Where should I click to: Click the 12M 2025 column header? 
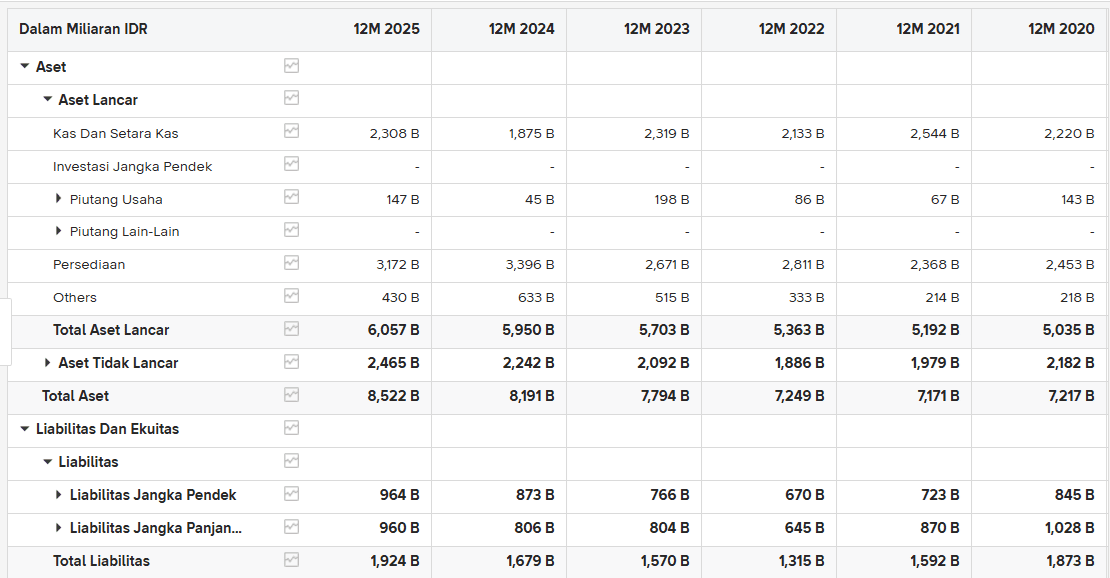(x=387, y=29)
